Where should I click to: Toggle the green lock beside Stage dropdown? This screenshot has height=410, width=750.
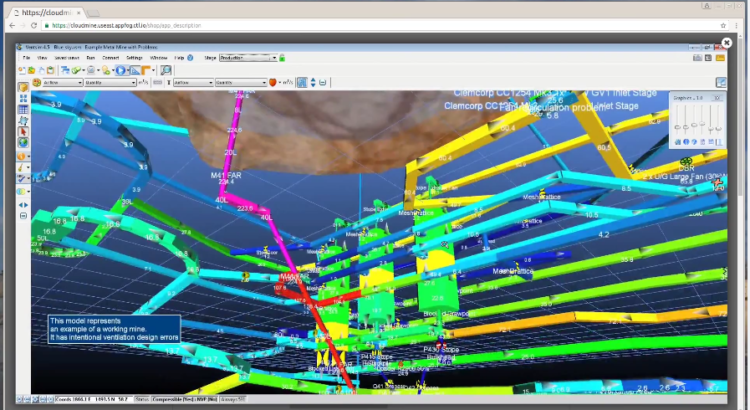pos(282,58)
